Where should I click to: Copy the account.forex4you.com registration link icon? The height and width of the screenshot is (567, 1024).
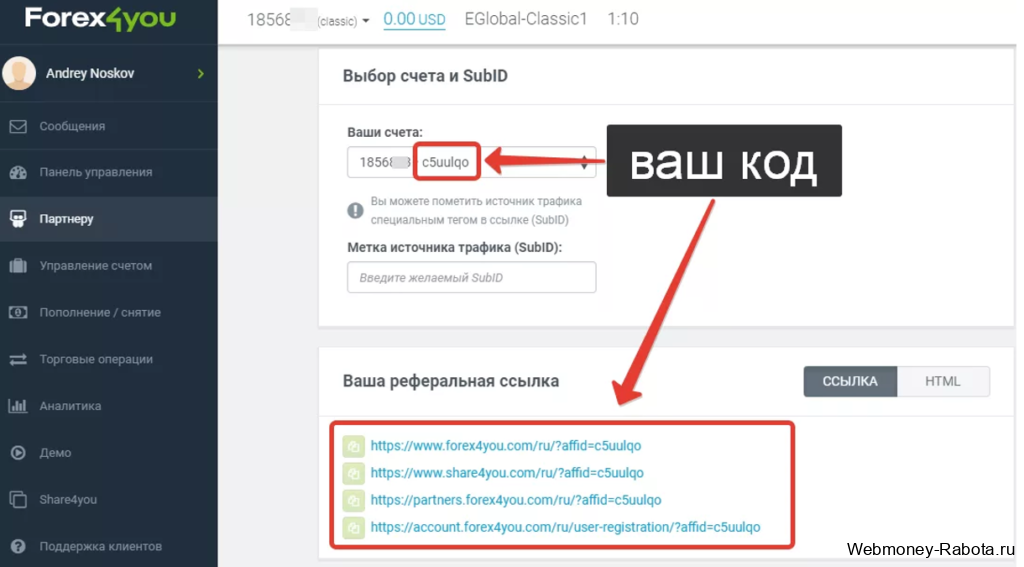coord(353,527)
